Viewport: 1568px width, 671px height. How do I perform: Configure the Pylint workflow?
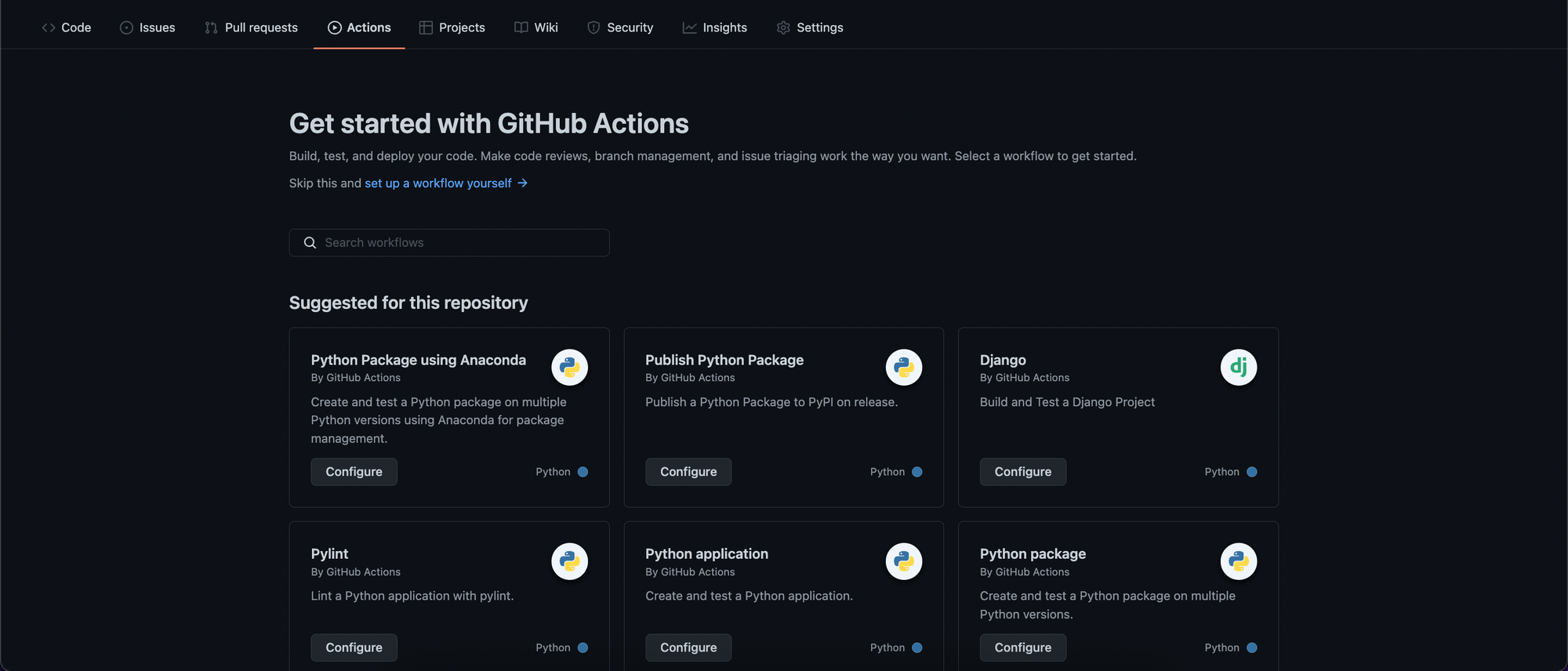pyautogui.click(x=354, y=647)
